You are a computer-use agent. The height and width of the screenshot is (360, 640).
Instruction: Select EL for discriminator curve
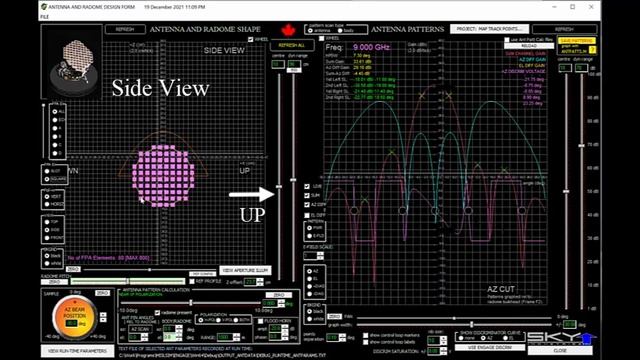[x=505, y=338]
